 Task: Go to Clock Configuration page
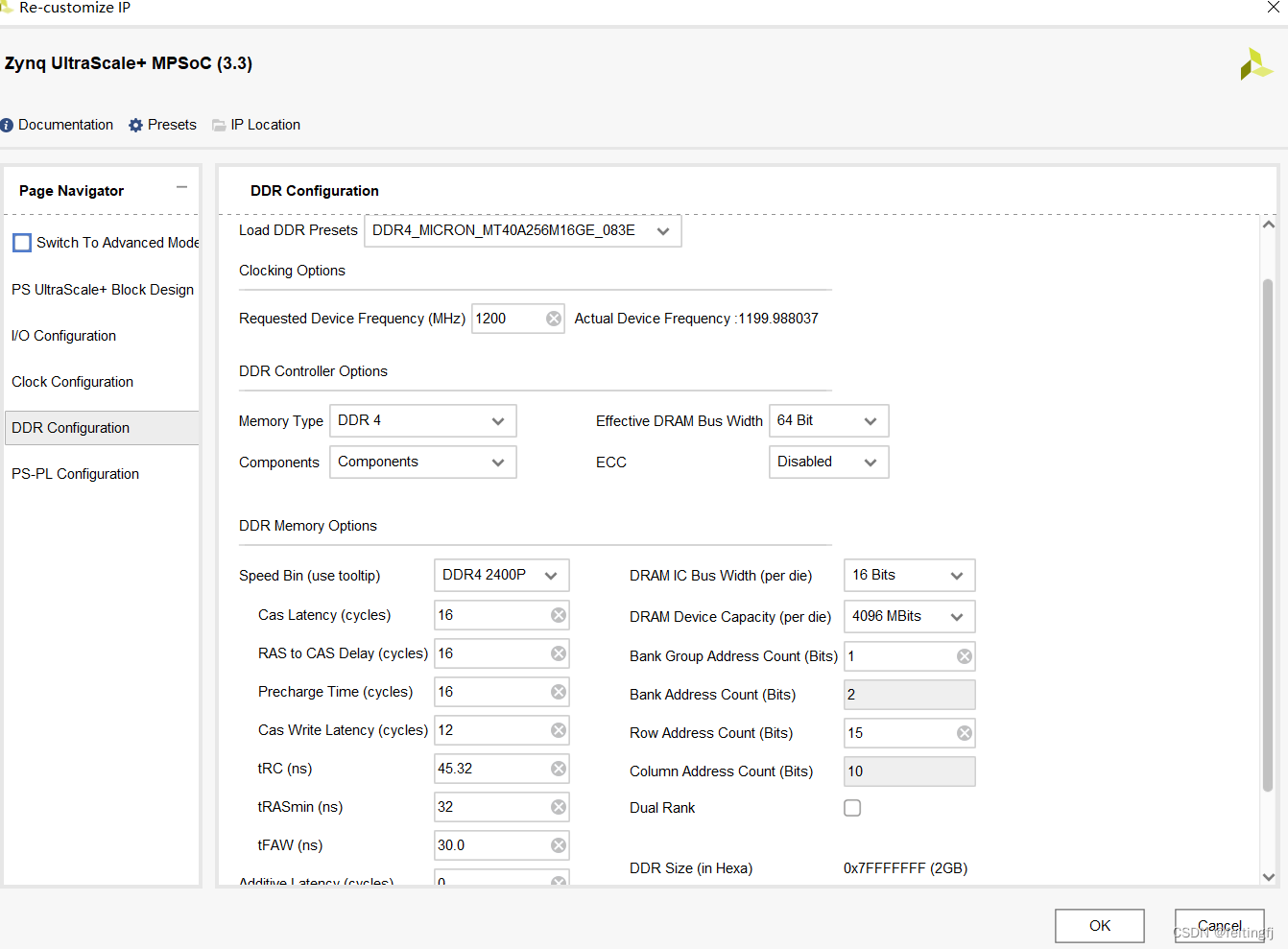[72, 382]
